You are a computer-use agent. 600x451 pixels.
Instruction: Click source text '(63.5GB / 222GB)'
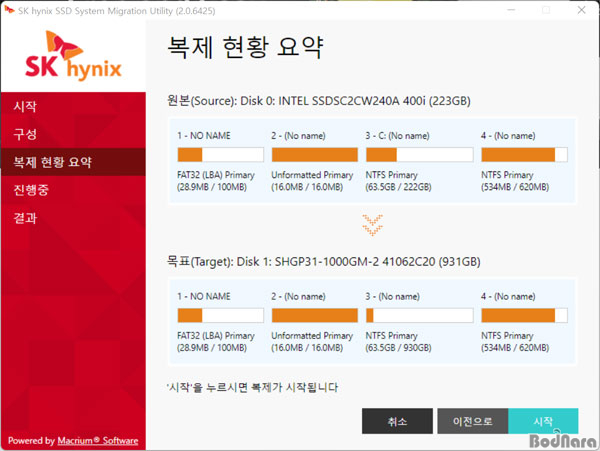pos(398,187)
